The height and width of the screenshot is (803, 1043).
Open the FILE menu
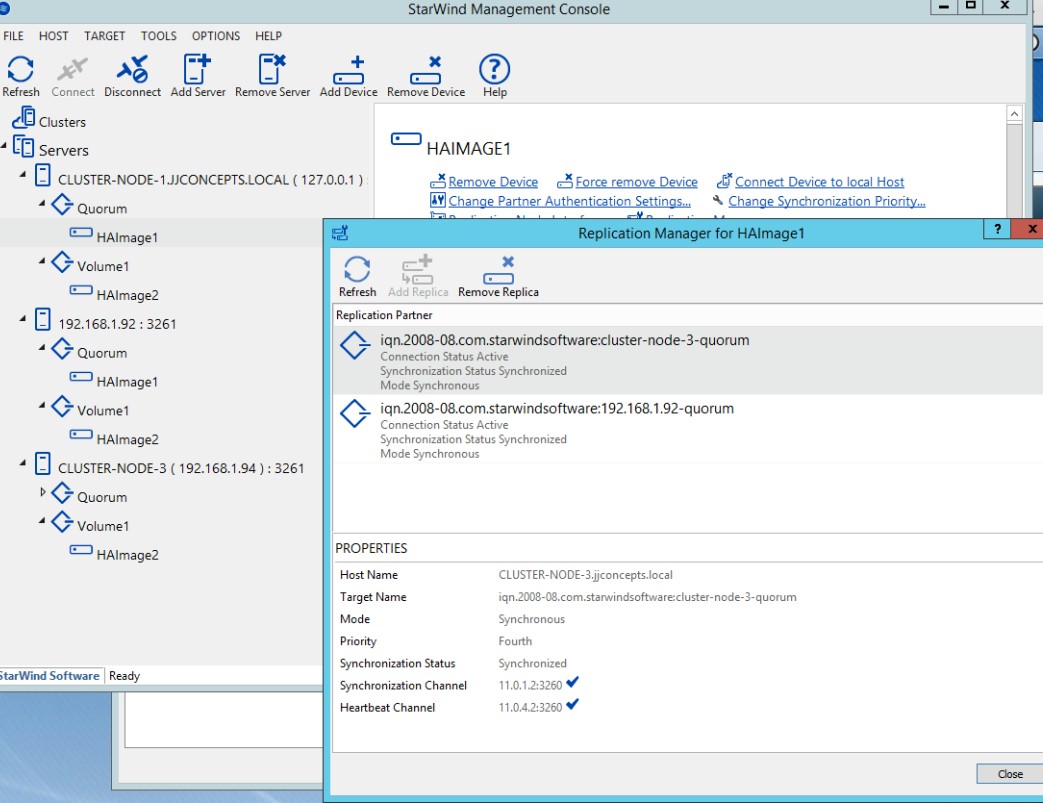[x=13, y=36]
